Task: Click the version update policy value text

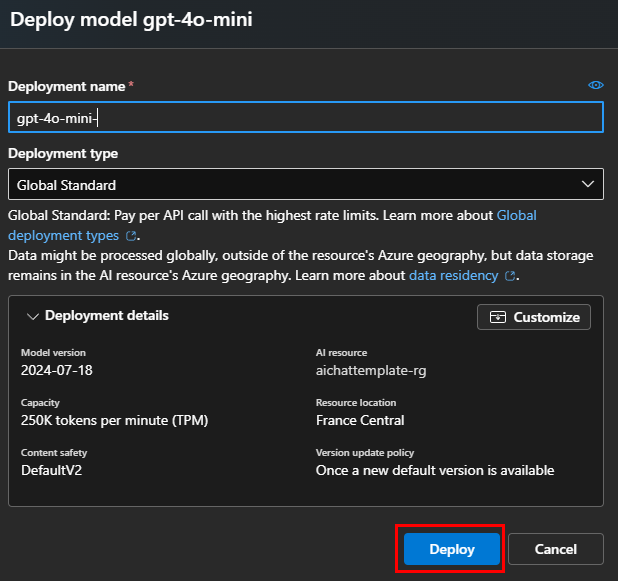Action: tap(435, 470)
